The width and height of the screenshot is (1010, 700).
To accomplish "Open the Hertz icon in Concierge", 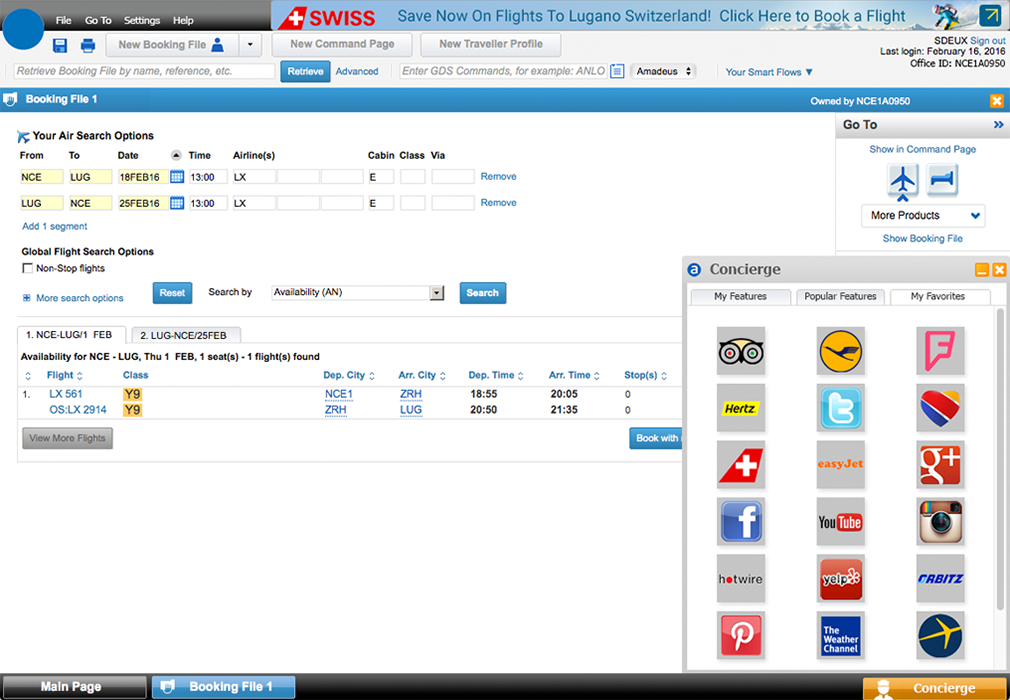I will (x=741, y=408).
